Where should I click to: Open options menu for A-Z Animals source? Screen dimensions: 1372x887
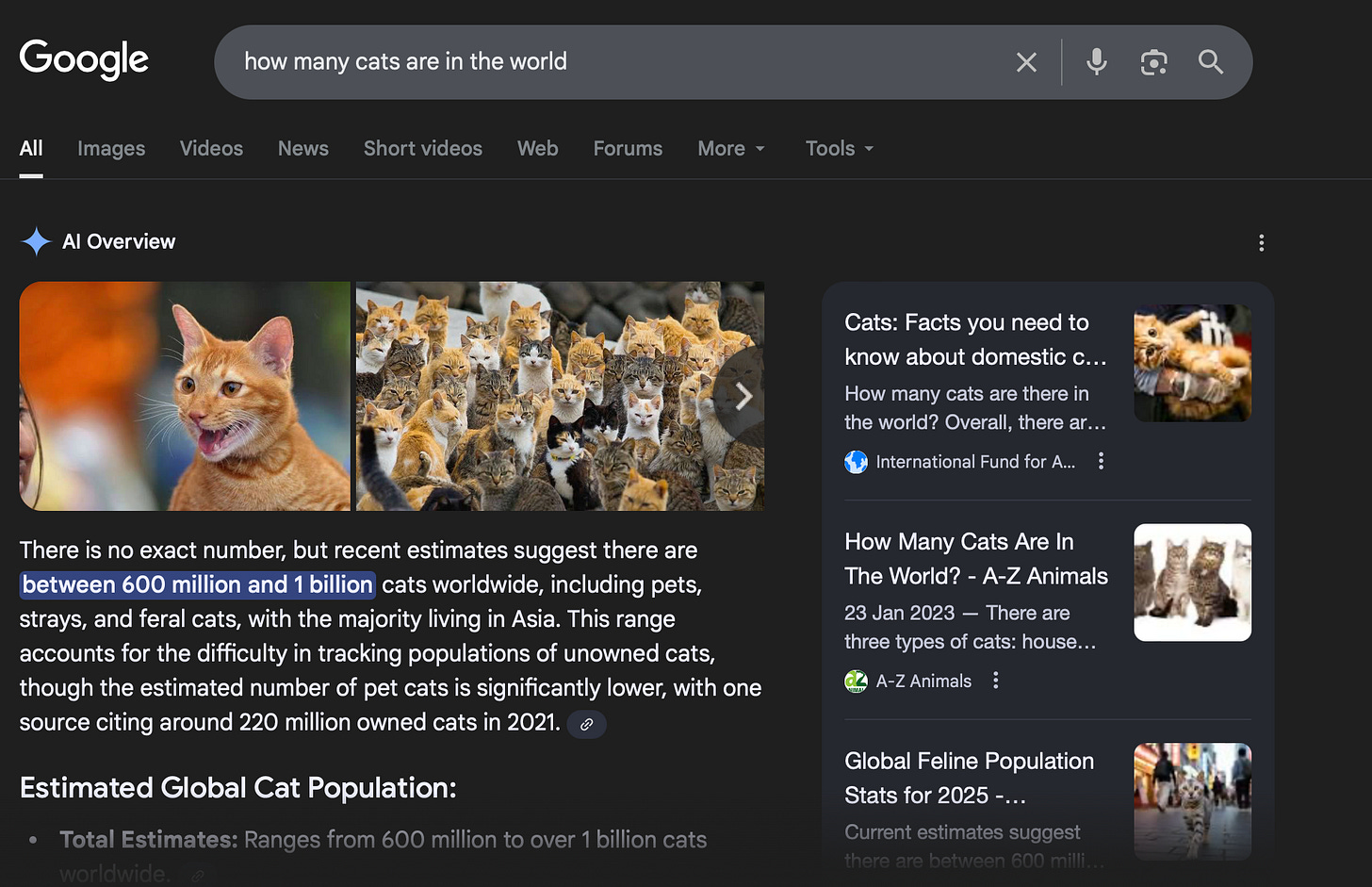click(995, 681)
